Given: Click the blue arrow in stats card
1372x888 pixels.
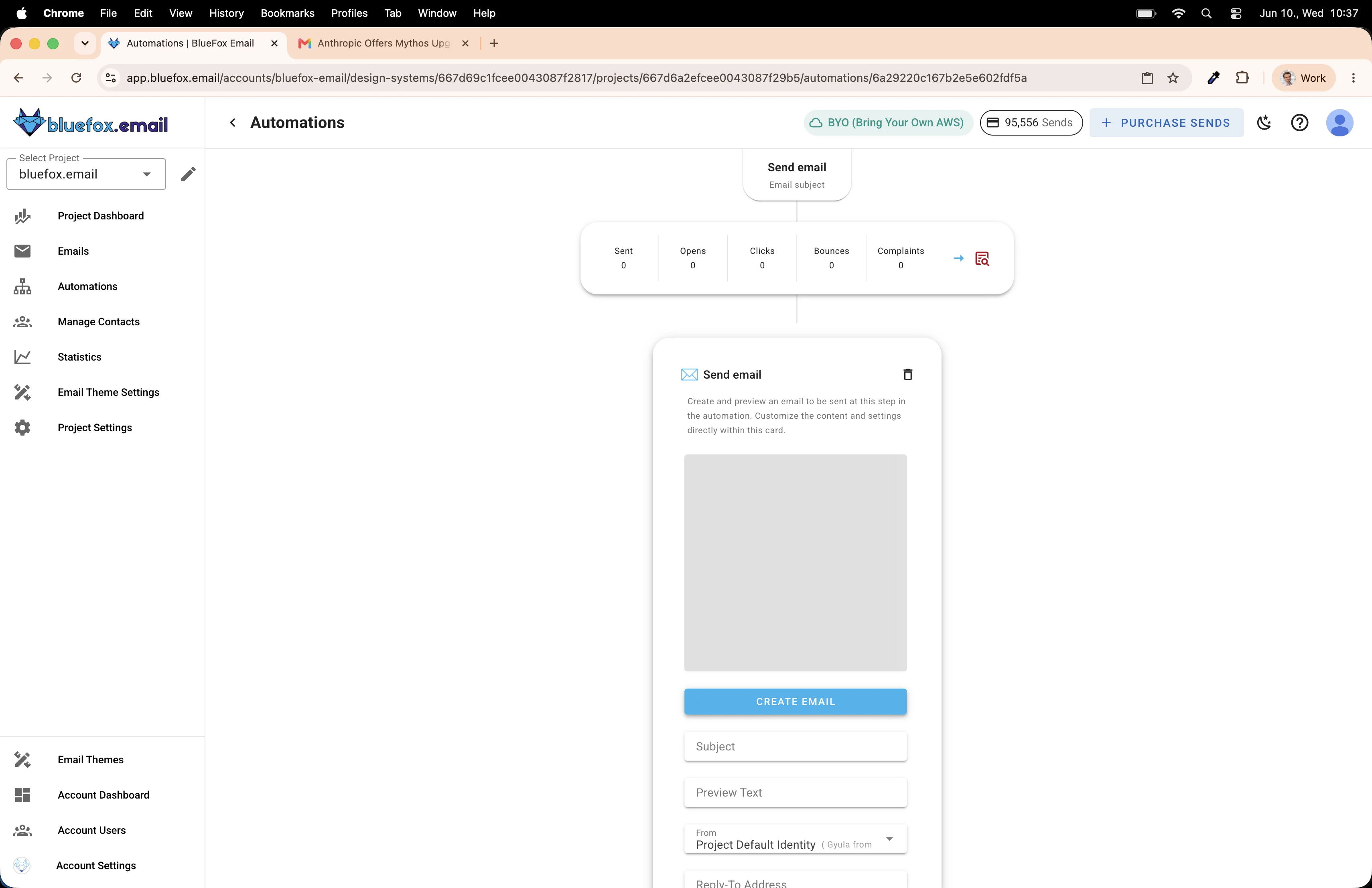Looking at the screenshot, I should (958, 258).
